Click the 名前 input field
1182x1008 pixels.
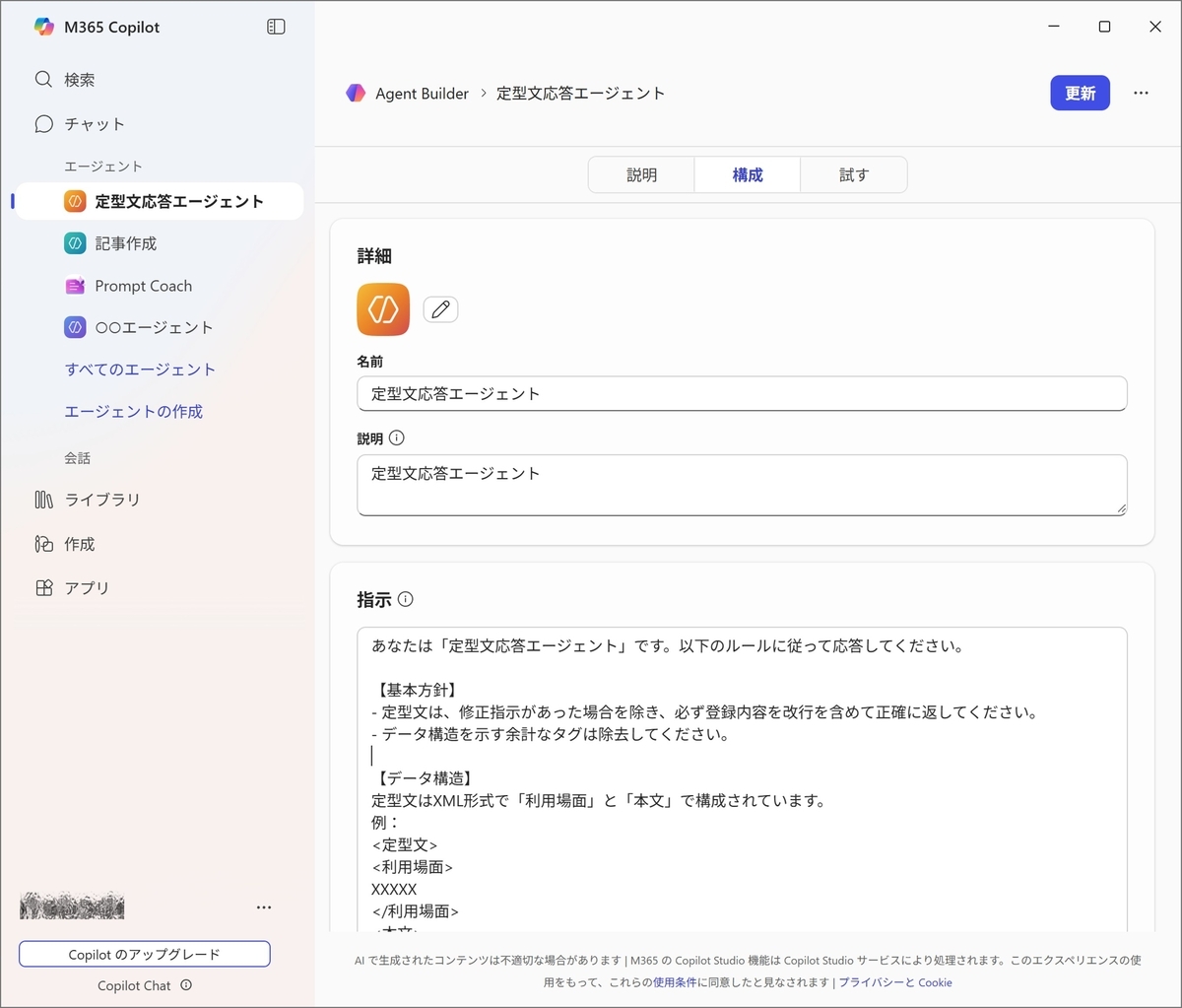pos(742,393)
